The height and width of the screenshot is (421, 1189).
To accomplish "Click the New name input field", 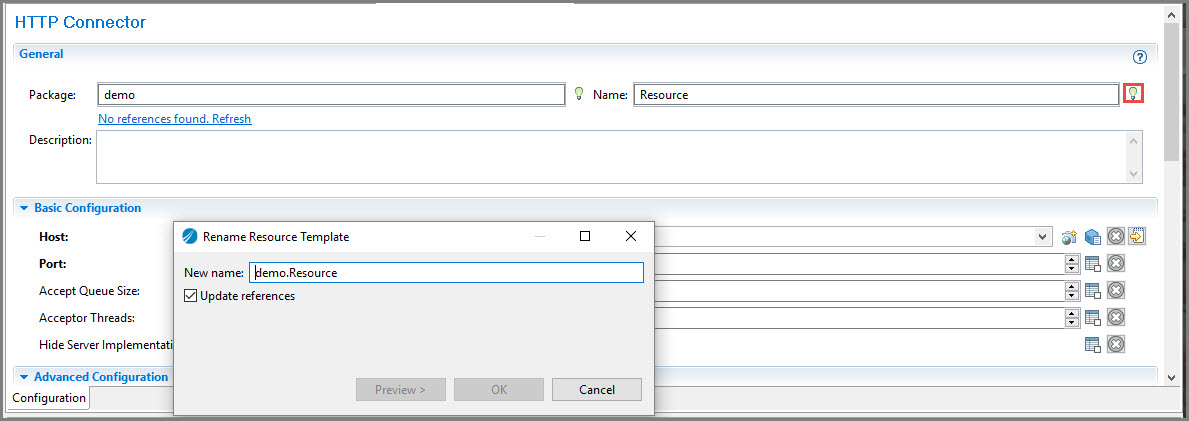I will coord(447,273).
